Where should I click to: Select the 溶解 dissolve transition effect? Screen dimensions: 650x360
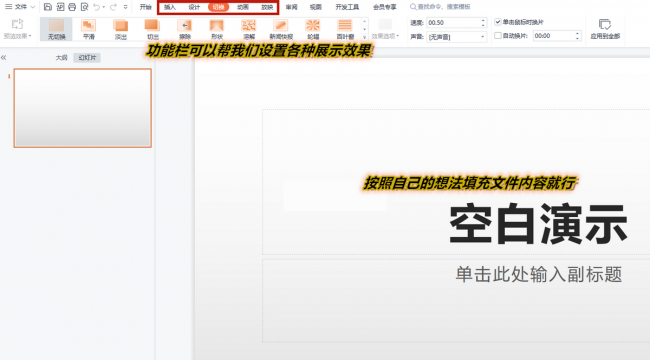click(249, 29)
